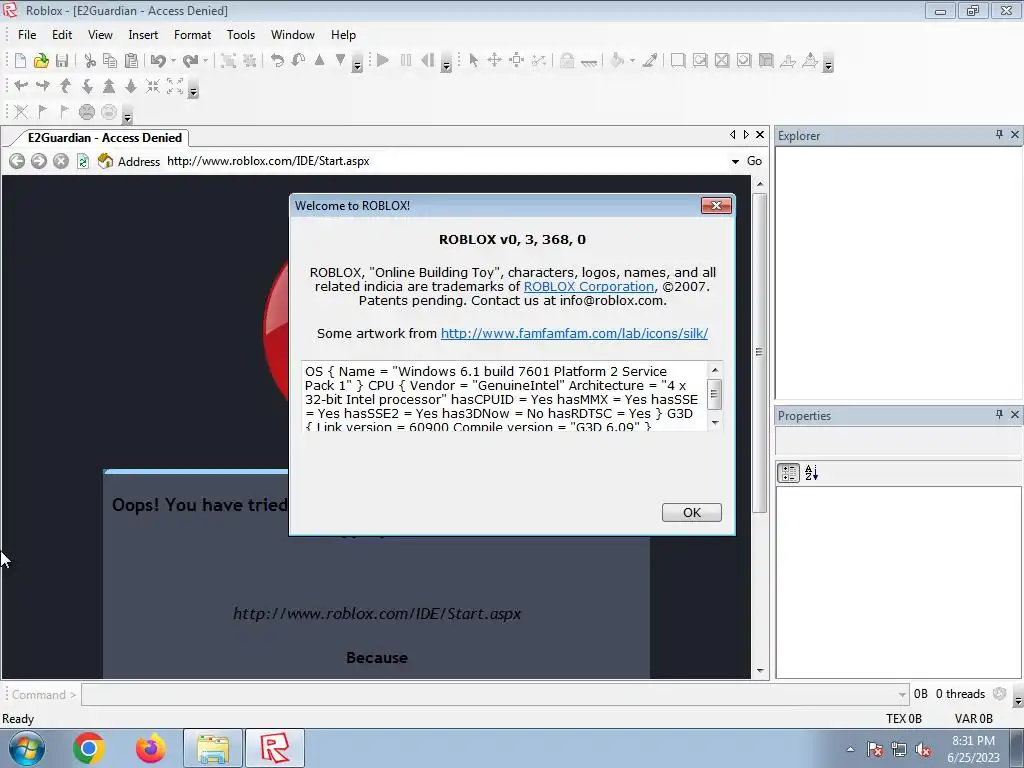Click the X-marked surface icon
The height and width of the screenshot is (768, 1024).
[x=722, y=61]
